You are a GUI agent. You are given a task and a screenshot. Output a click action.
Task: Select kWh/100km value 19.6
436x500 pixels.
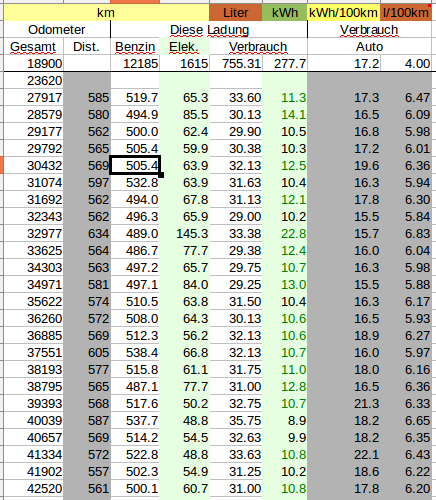coord(344,166)
